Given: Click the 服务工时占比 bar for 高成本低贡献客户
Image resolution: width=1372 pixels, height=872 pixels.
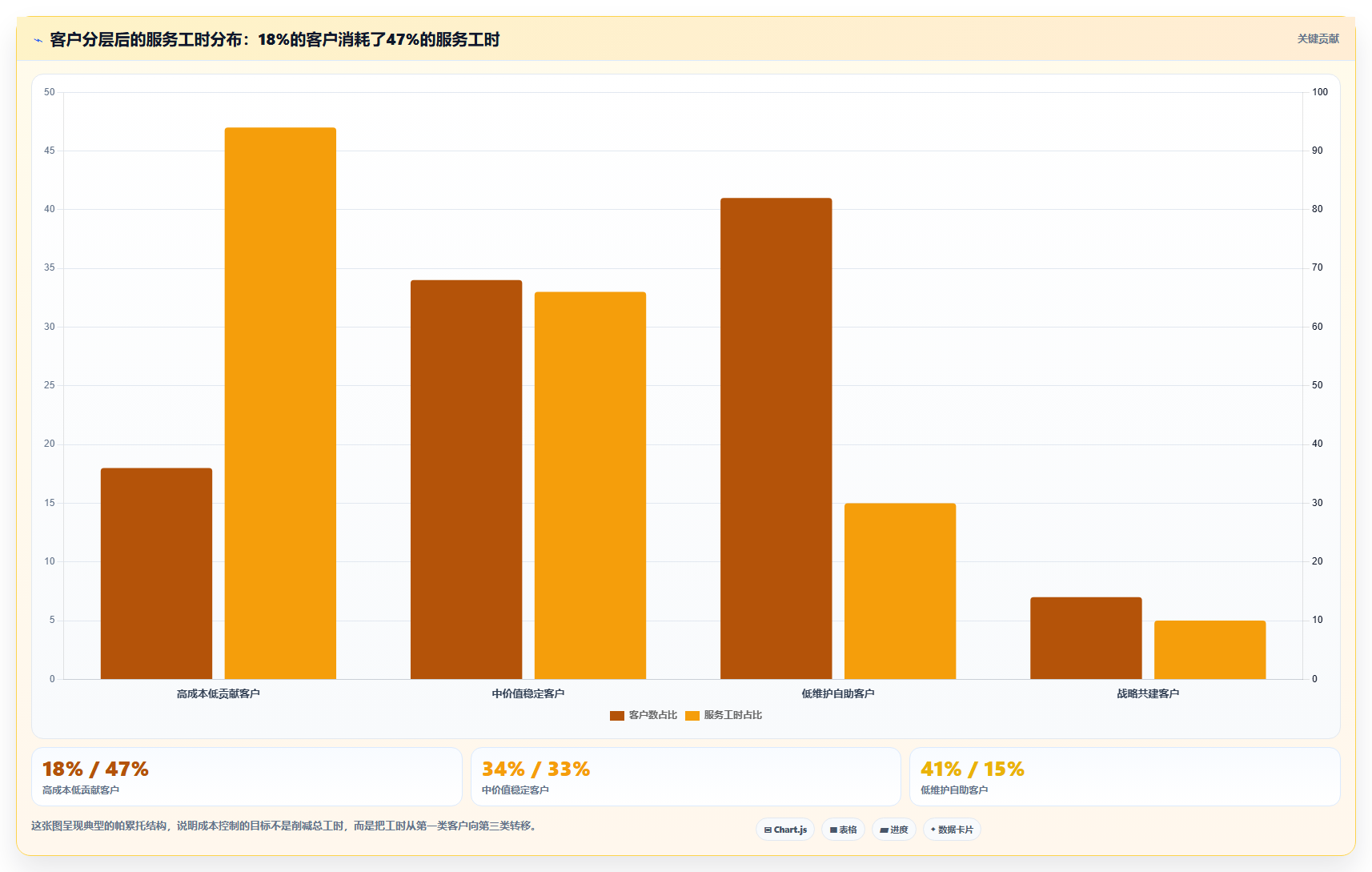Looking at the screenshot, I should point(280,403).
